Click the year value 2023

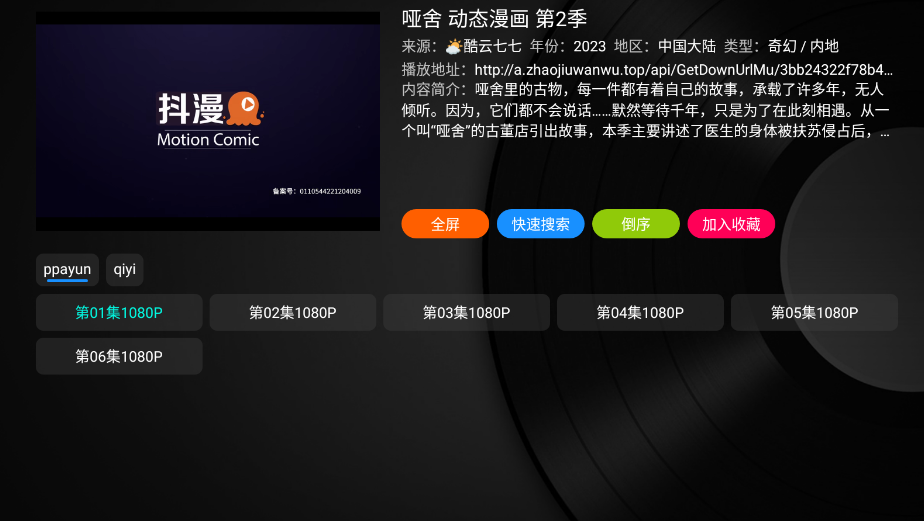pyautogui.click(x=590, y=46)
